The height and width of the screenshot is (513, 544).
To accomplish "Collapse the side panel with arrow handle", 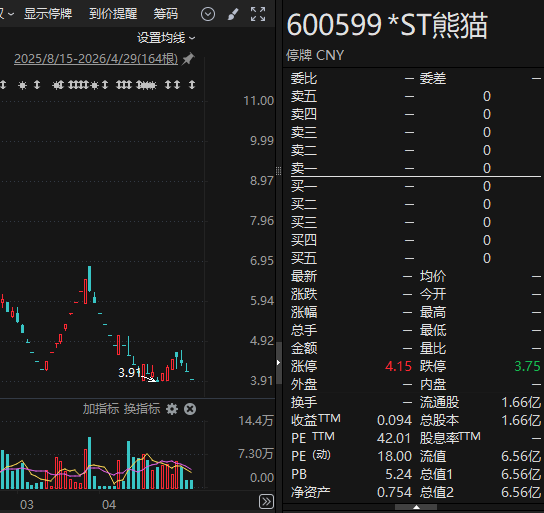I will [279, 363].
